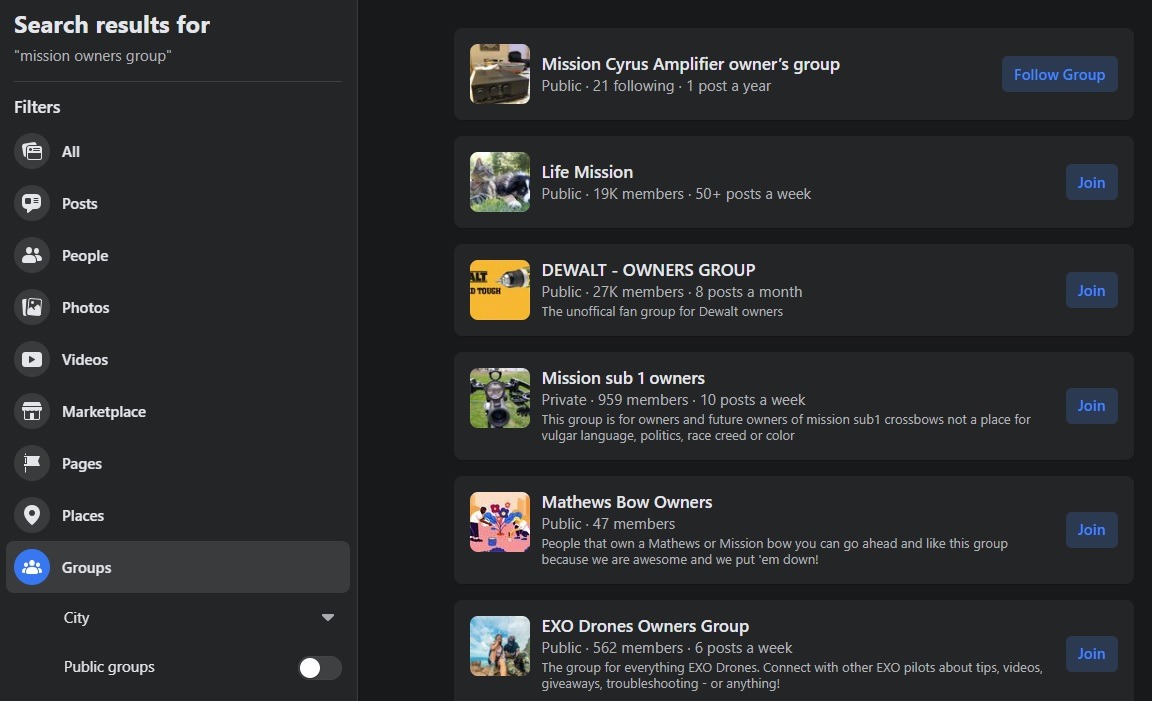Click the EXO Drones group description text
Screen dimensions: 1152x701
click(792, 676)
